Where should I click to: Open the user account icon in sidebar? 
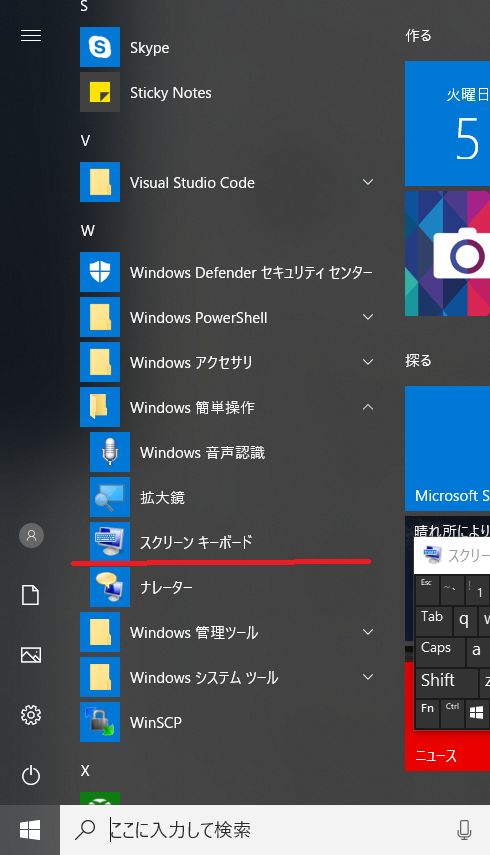click(x=31, y=535)
